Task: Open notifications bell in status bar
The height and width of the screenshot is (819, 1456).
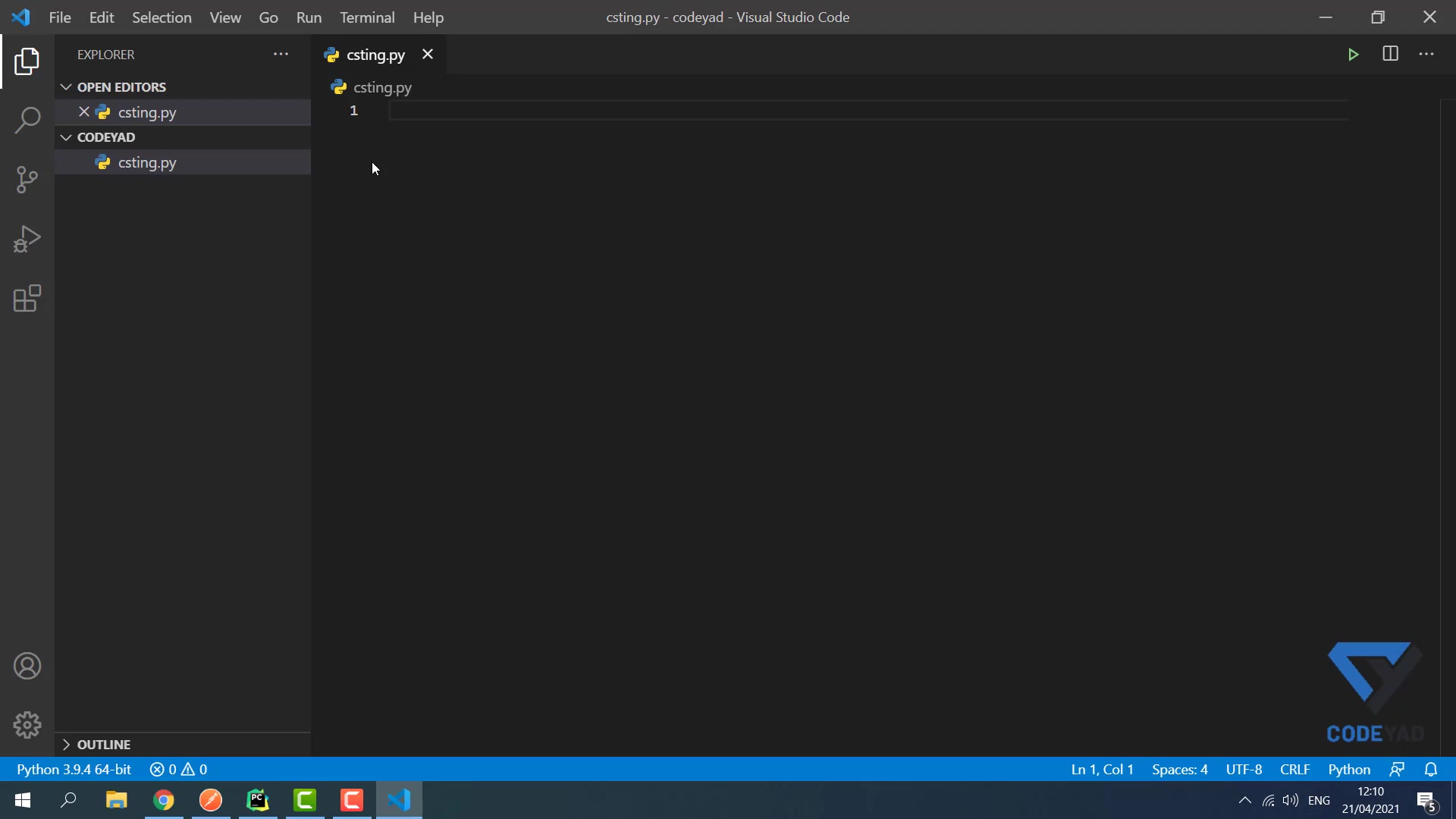Action: click(1431, 770)
